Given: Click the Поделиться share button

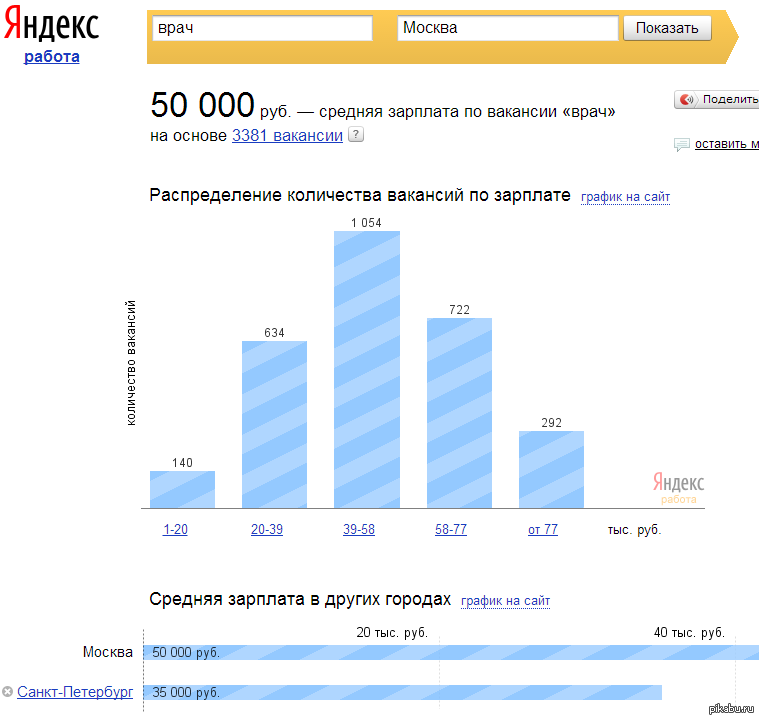Looking at the screenshot, I should pos(717,100).
